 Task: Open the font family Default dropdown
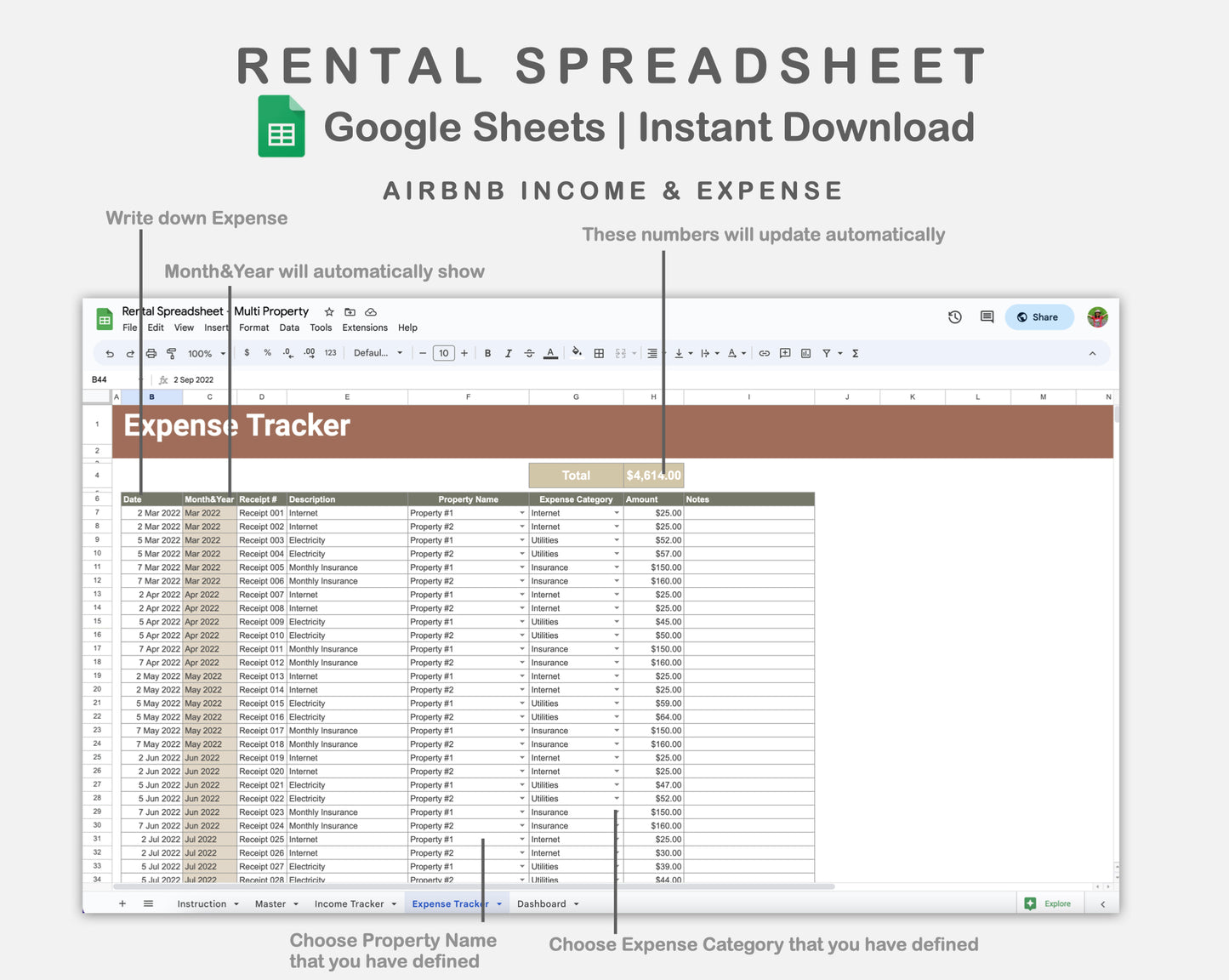tap(377, 353)
